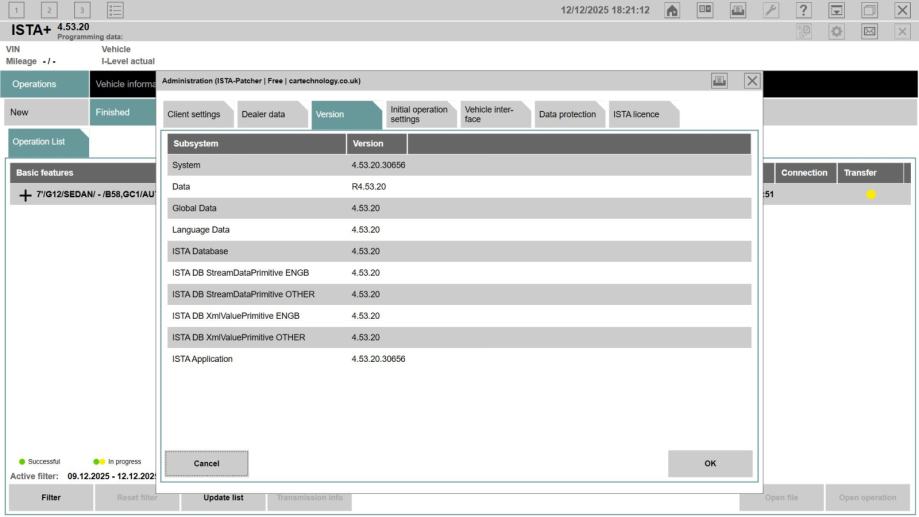Click the print icon in Administration dialog header
919x517 pixels.
point(718,81)
